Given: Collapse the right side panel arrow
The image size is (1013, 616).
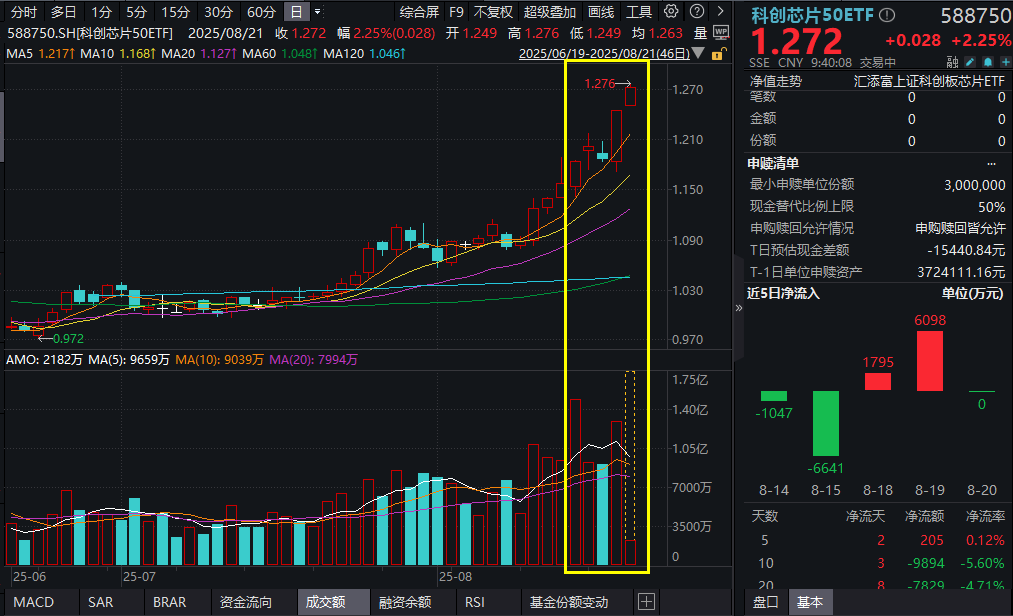Looking at the screenshot, I should tap(738, 308).
